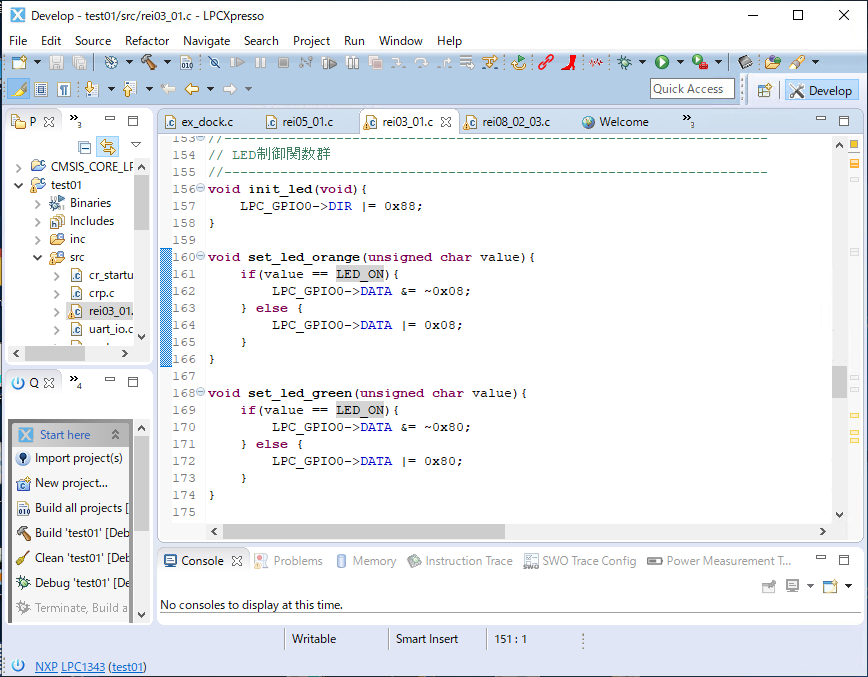The image size is (868, 677).
Task: Toggle Link with Editor in project explorer
Action: 107,147
